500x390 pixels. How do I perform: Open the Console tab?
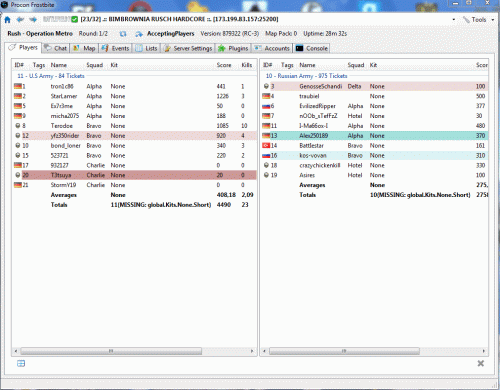[312, 48]
